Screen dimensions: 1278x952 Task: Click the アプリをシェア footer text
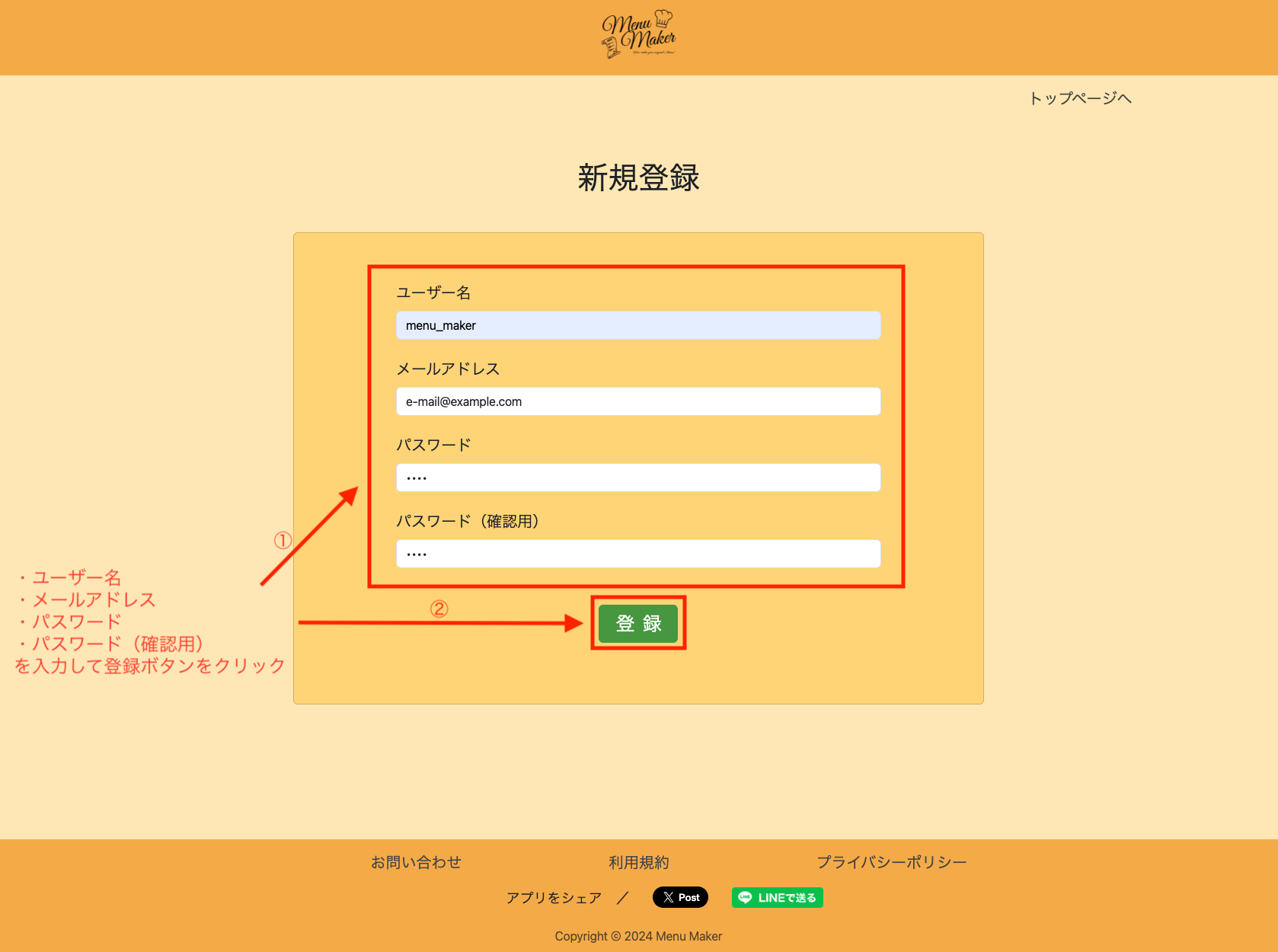click(554, 898)
